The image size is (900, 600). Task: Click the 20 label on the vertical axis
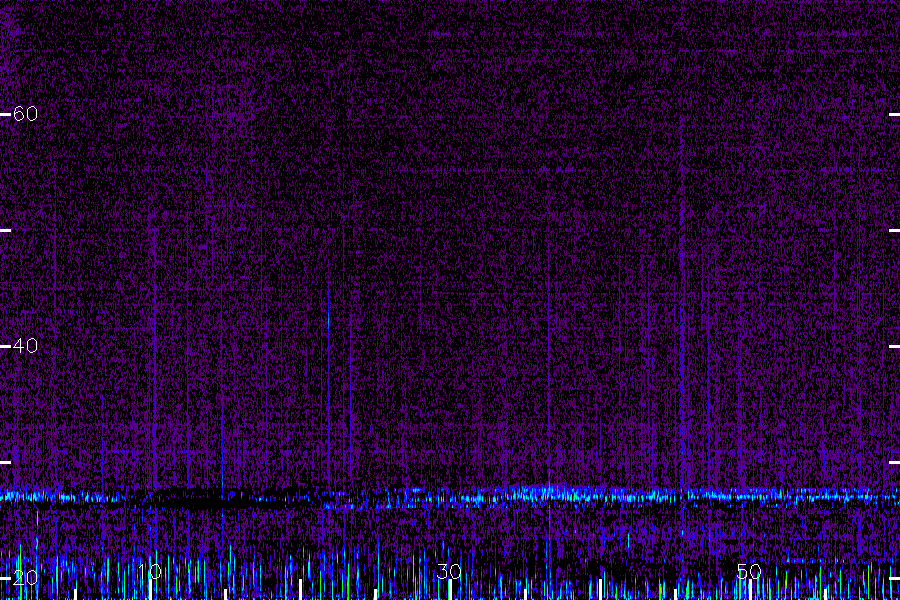(25, 578)
